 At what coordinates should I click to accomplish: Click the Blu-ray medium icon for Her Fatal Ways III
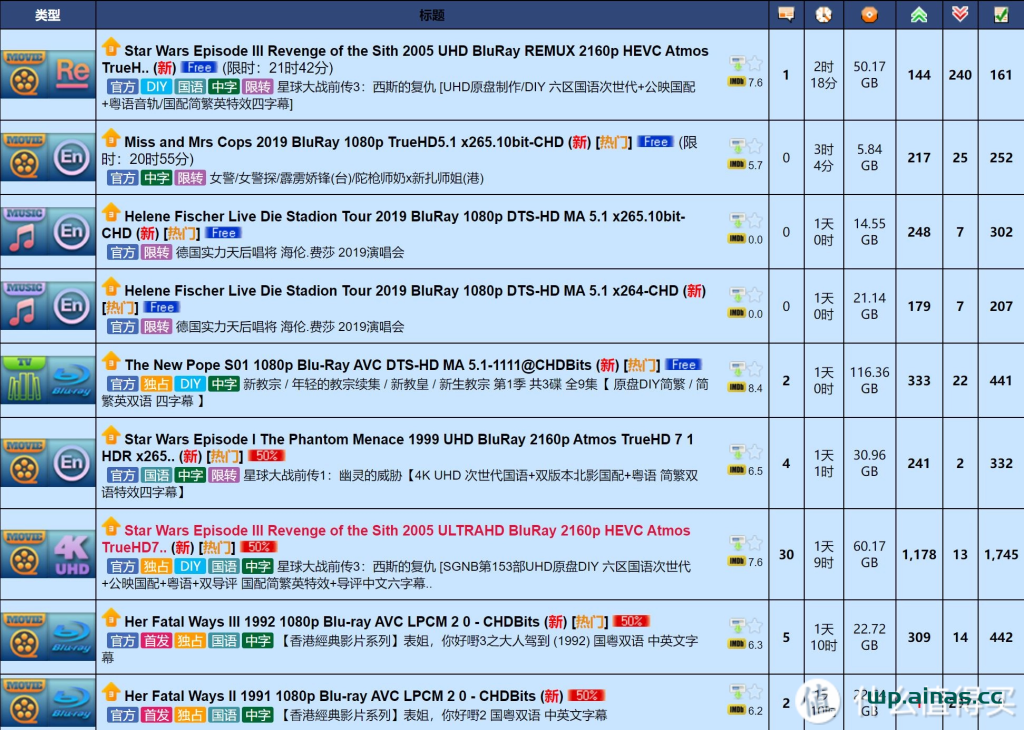[72, 637]
